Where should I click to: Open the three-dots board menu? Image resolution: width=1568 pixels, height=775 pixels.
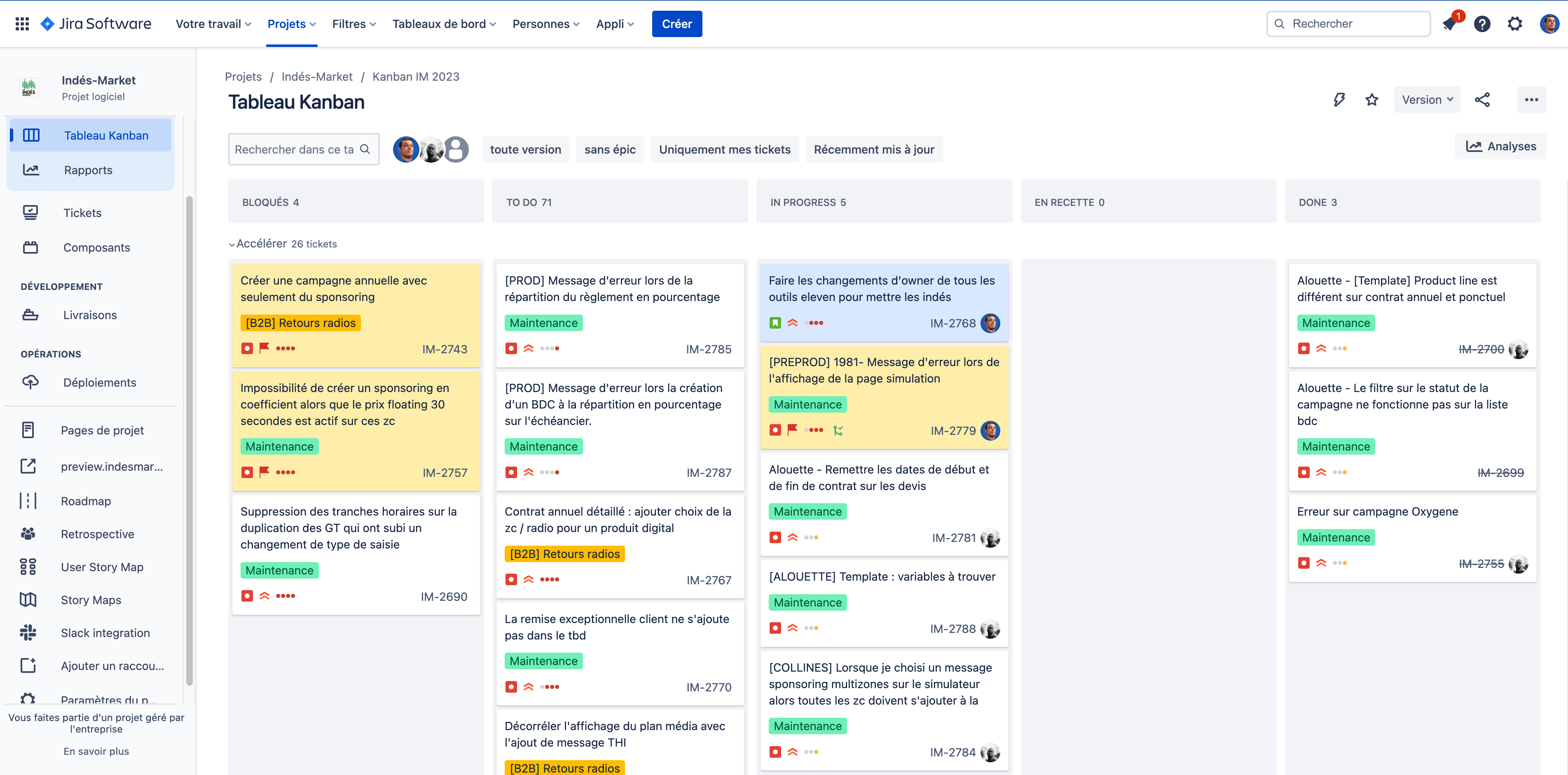1531,100
